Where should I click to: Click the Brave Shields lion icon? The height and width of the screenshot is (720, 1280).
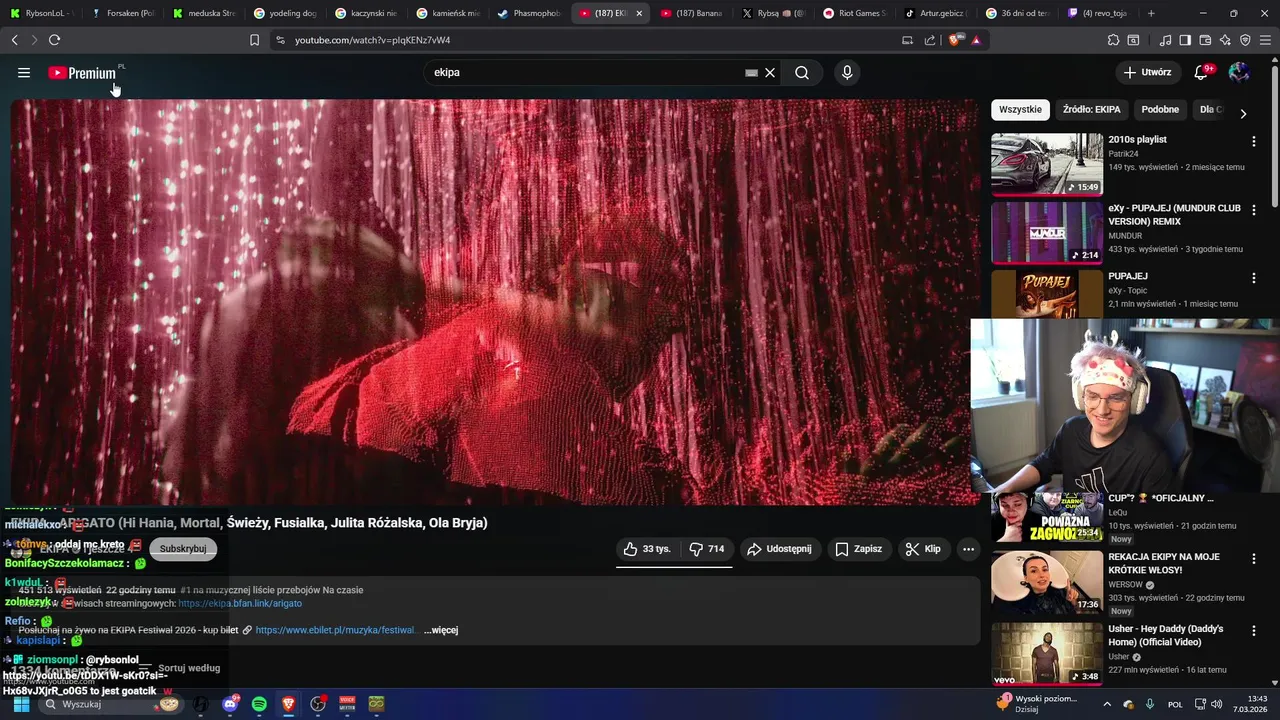tap(954, 40)
